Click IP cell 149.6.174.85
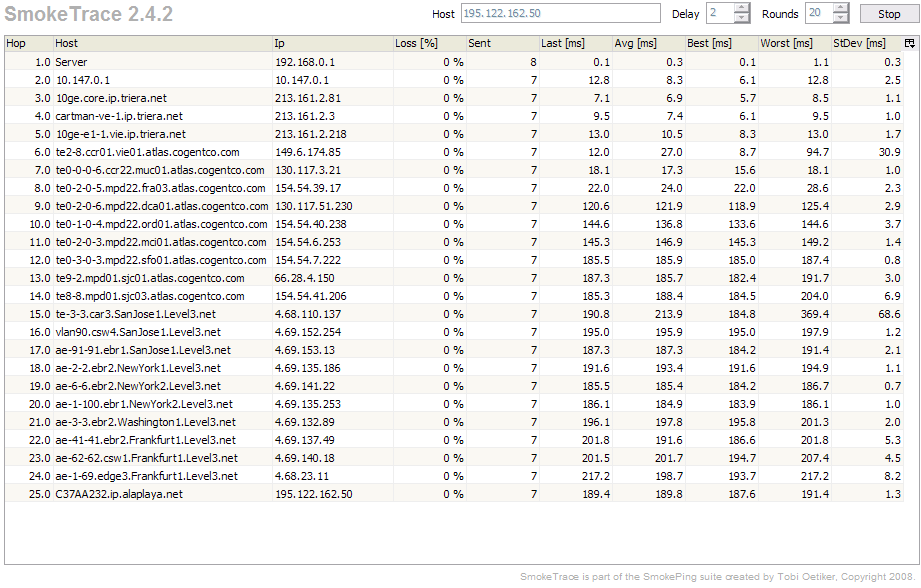This screenshot has width=921, height=588. coord(308,152)
